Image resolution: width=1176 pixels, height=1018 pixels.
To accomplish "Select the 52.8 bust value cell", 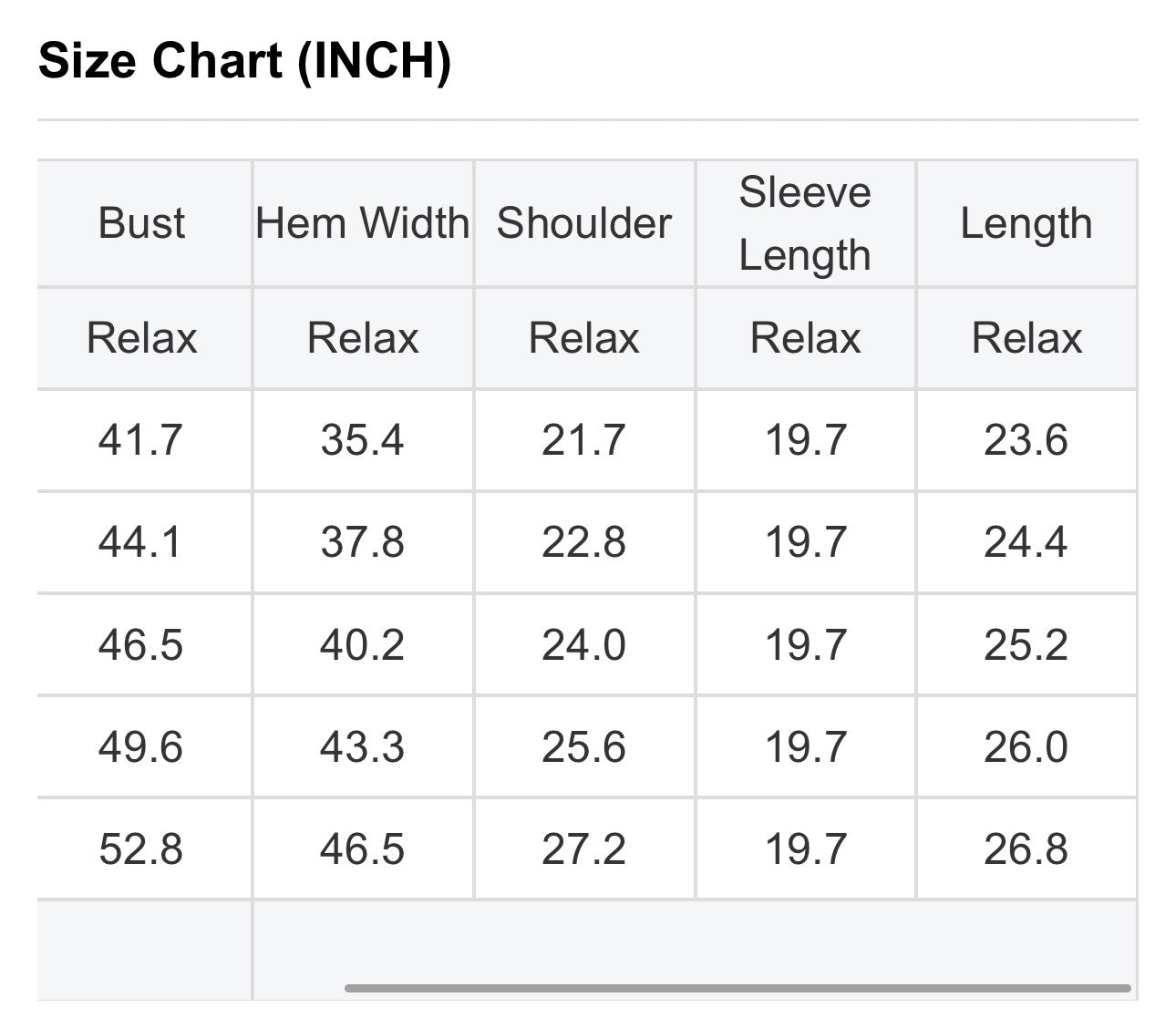I will [x=142, y=849].
